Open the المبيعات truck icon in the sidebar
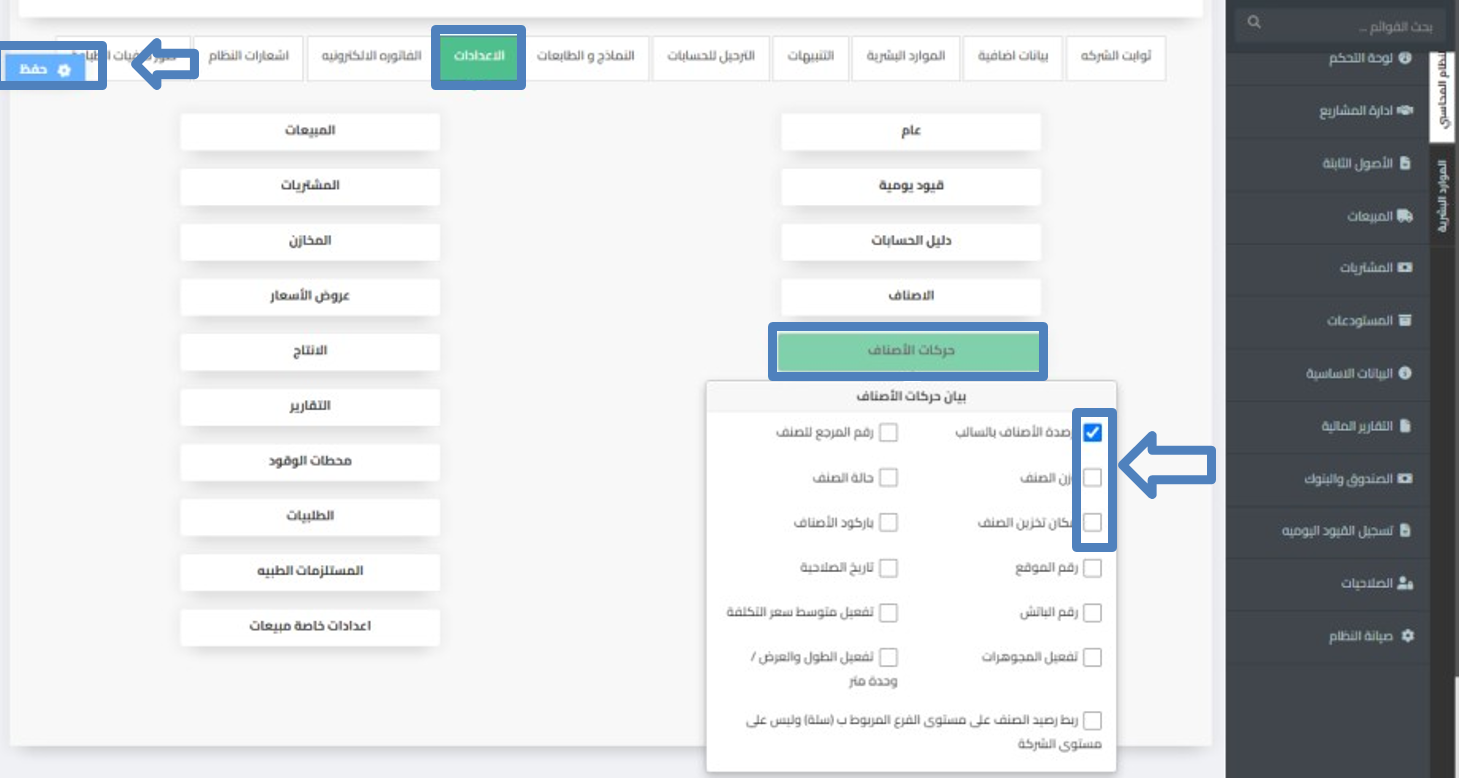This screenshot has height=779, width=1459. [1405, 216]
